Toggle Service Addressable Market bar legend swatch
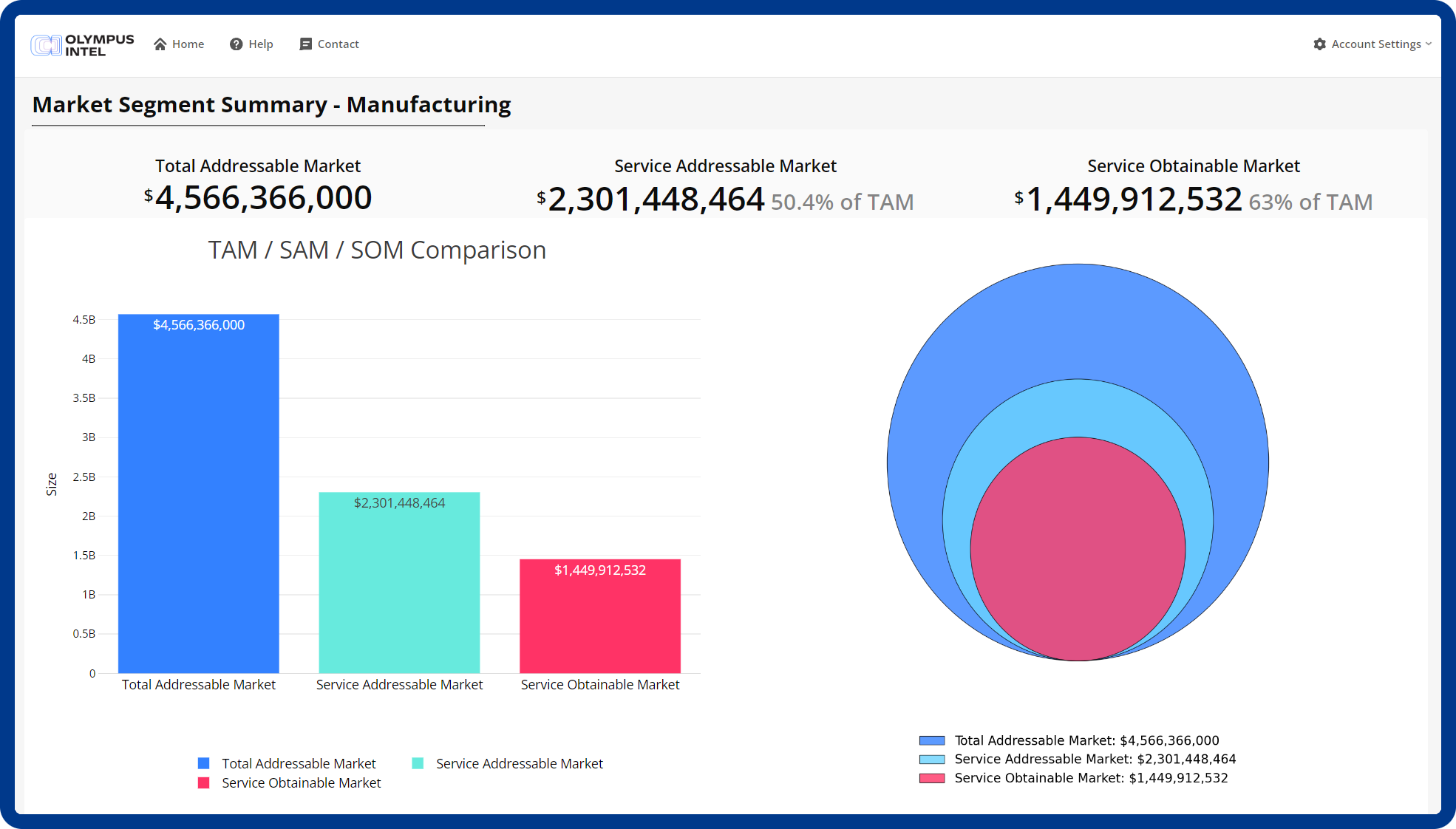 (418, 763)
